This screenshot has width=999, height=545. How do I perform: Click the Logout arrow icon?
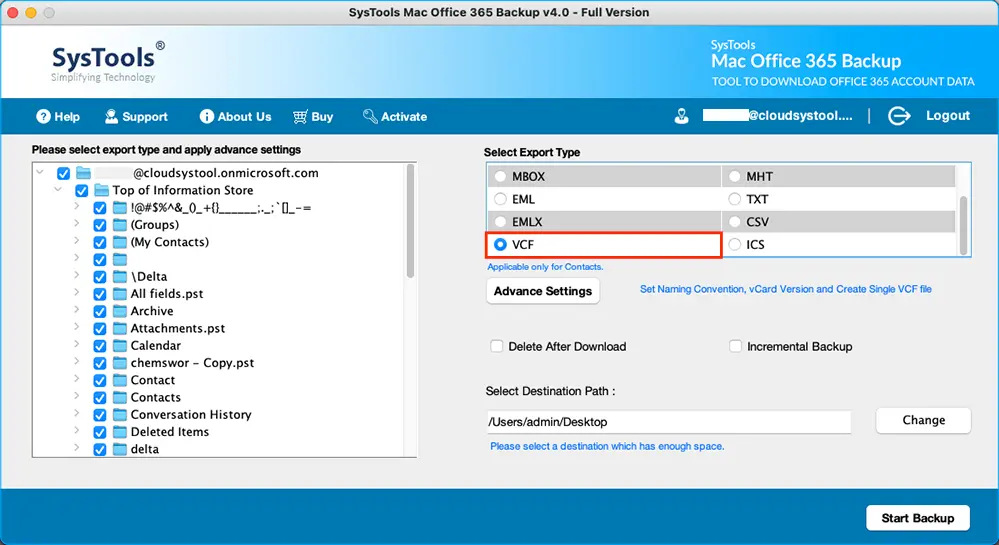pos(899,116)
